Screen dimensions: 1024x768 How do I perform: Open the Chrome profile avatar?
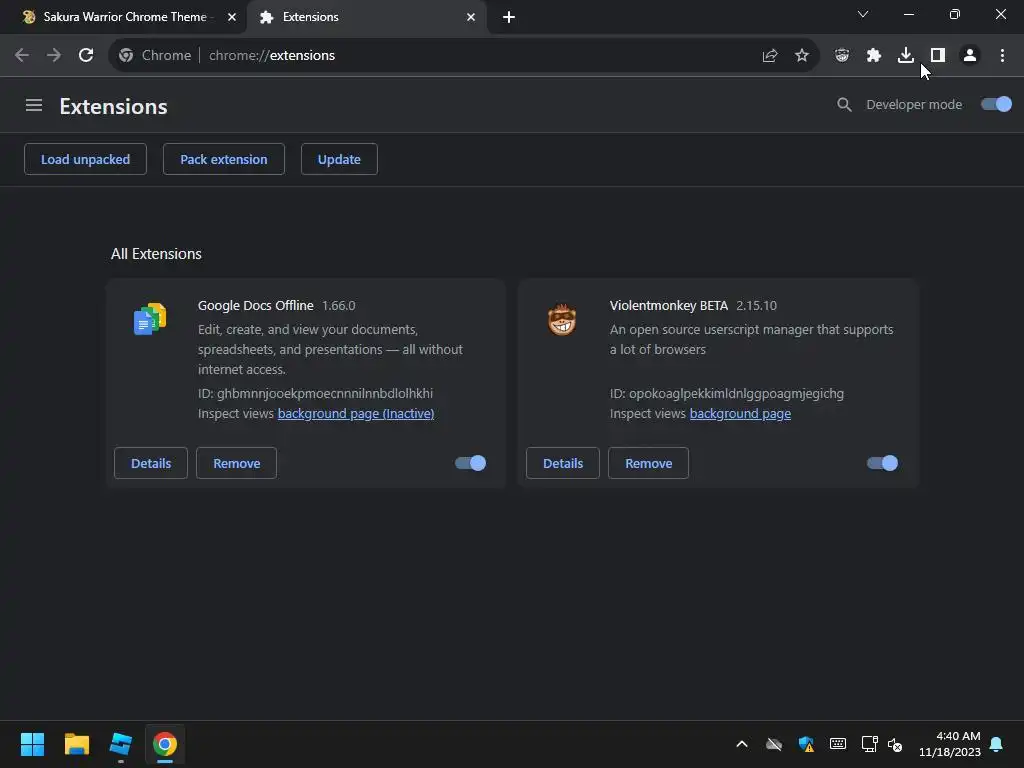point(970,56)
